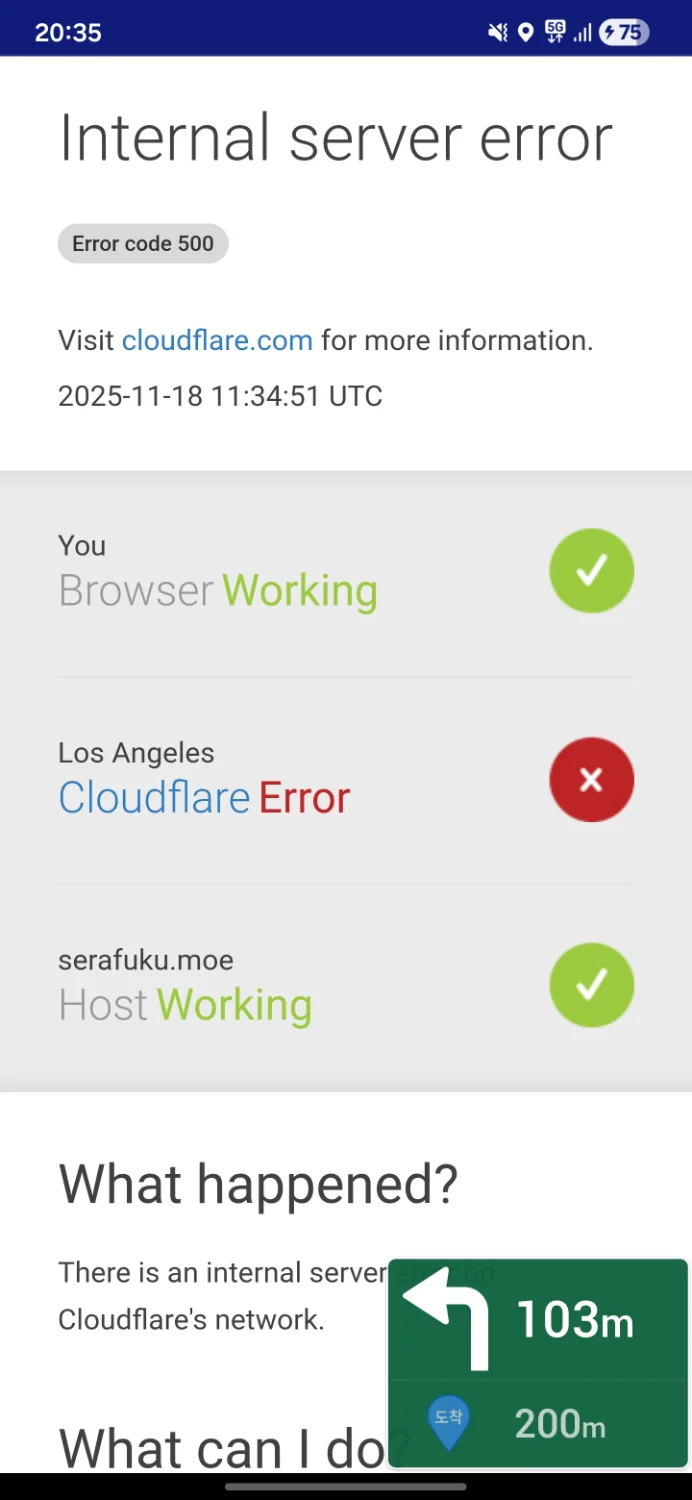Tap the serafuku.moe host name

[x=146, y=960]
